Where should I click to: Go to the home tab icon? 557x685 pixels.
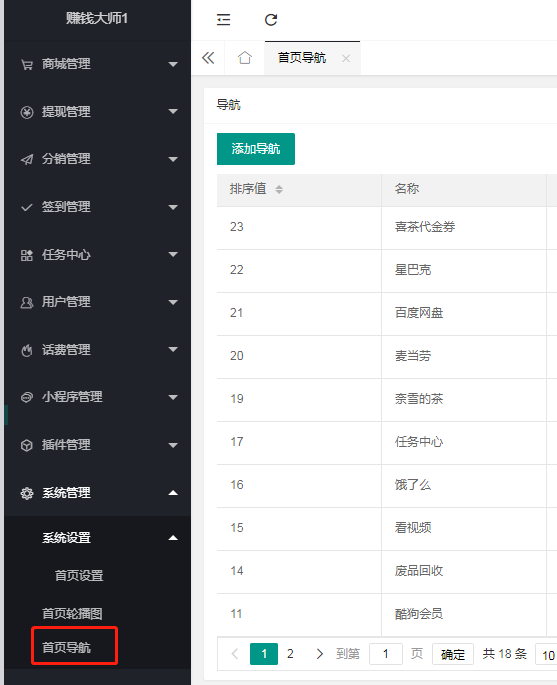click(245, 58)
